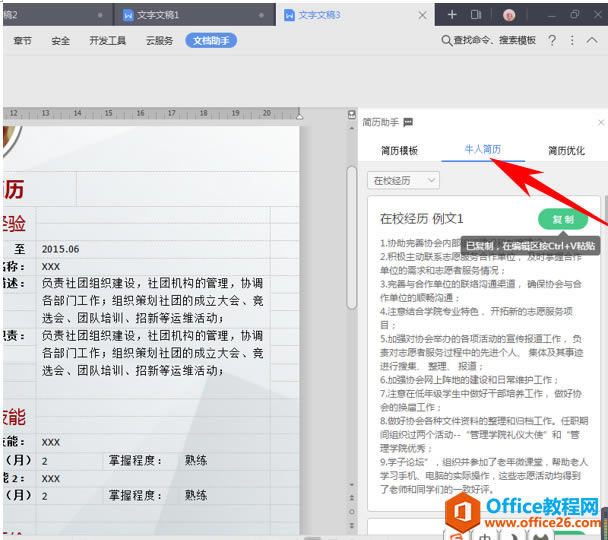This screenshot has width=608, height=540.
Task: Click sample line 6.加强协会网上阵地的建设
Action: pos(469,380)
